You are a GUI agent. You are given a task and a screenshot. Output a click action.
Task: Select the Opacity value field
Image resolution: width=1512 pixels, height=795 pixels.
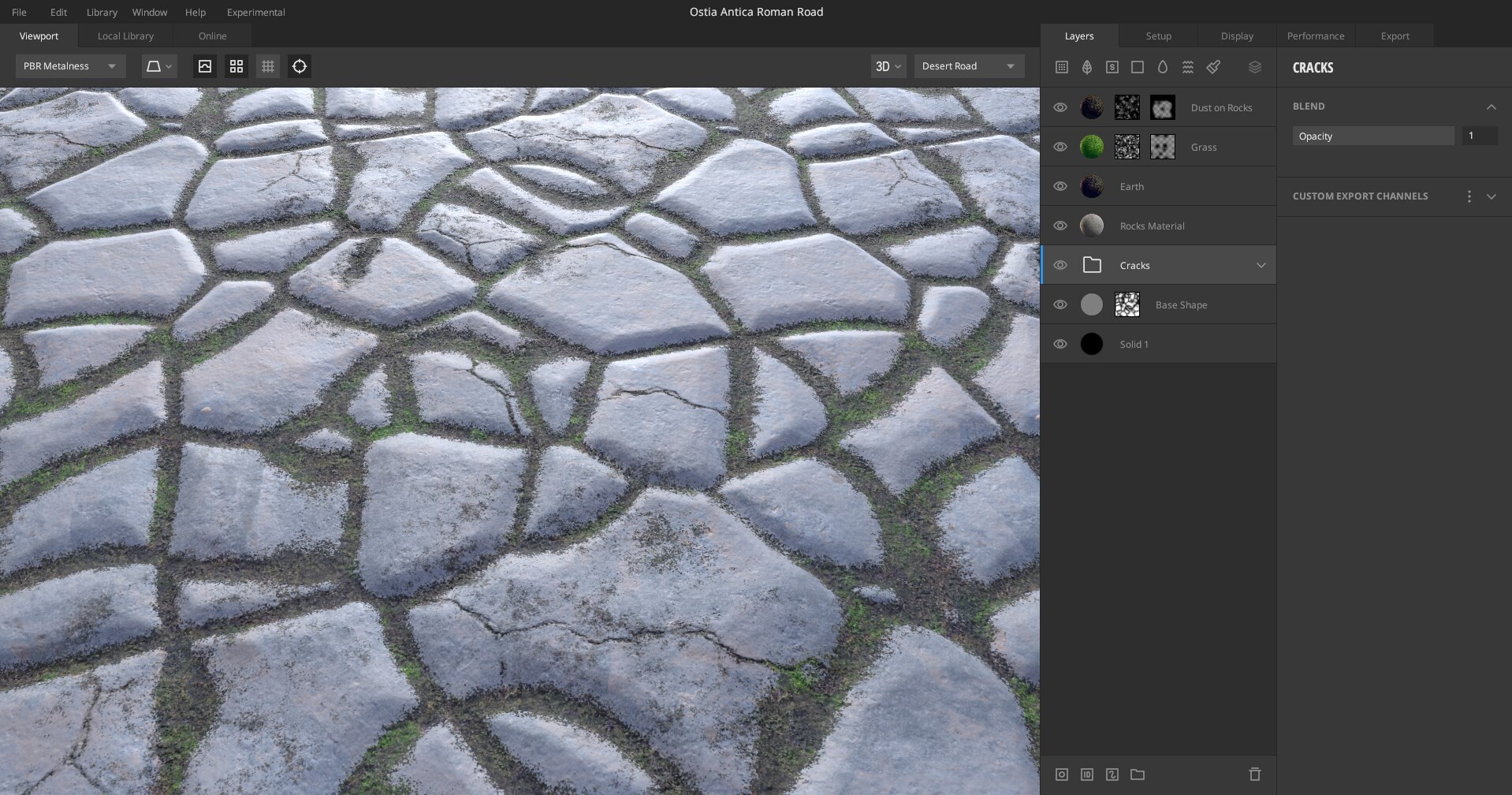(x=1478, y=136)
